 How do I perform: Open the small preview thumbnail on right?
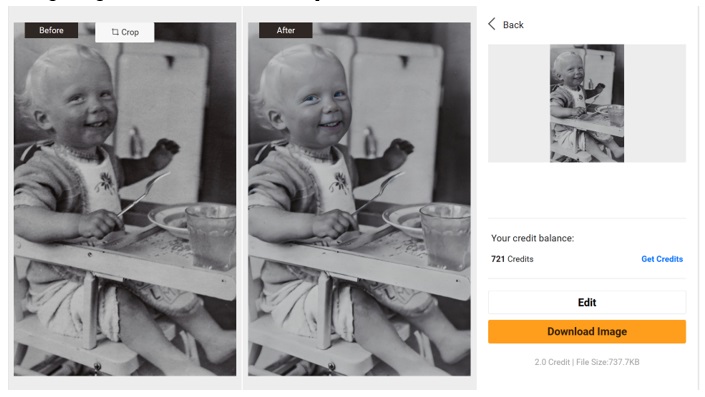point(587,103)
